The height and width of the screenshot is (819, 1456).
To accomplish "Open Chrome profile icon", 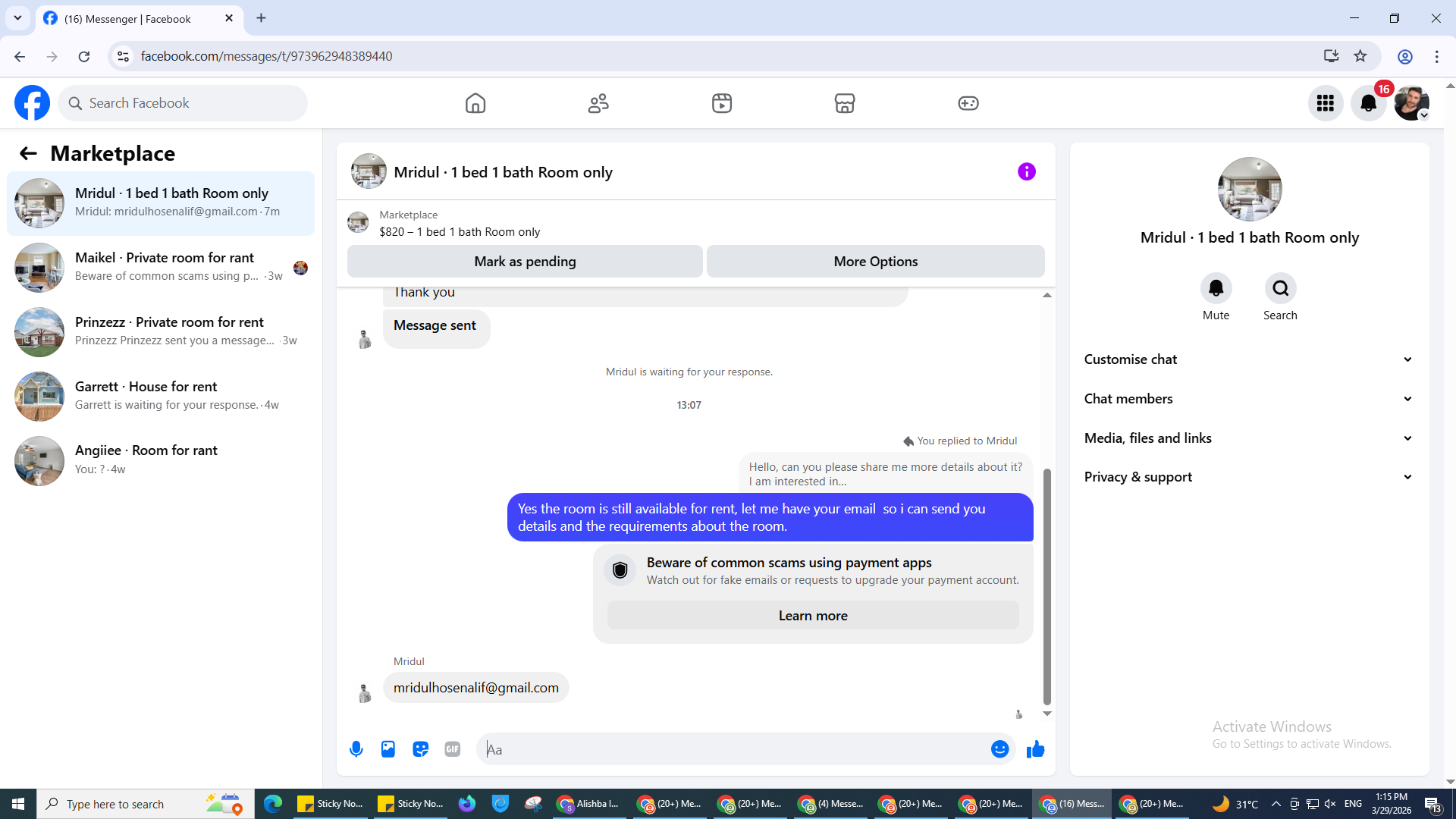I will [1405, 56].
